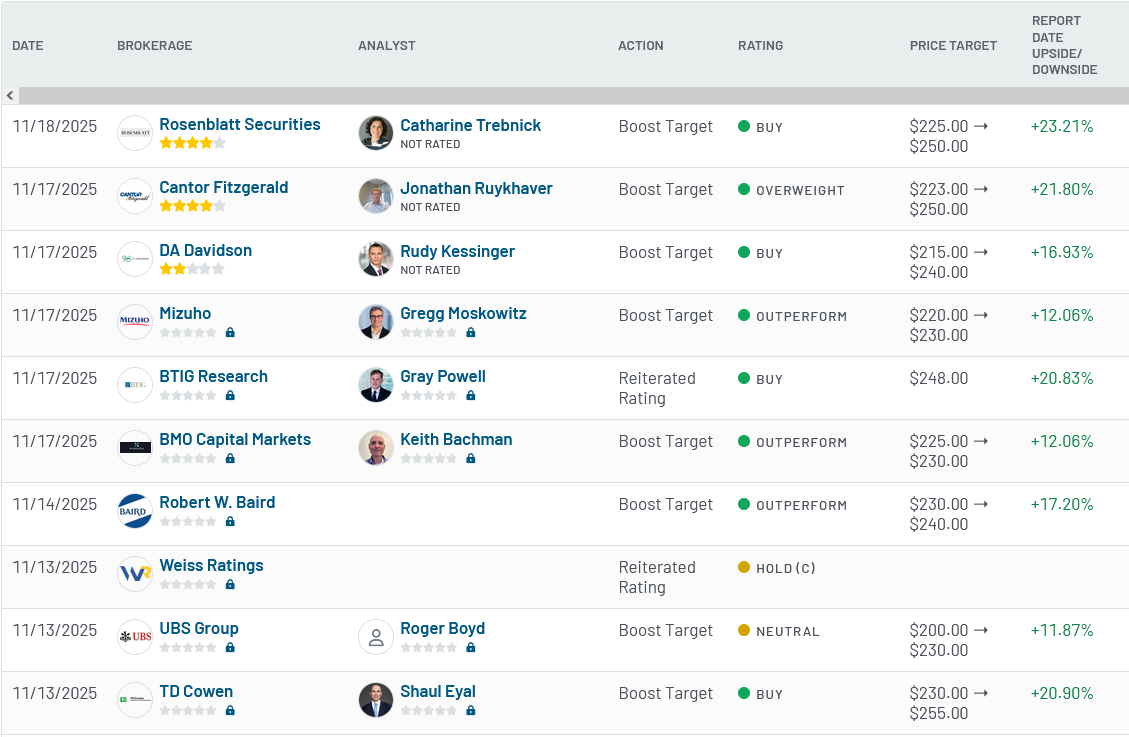Viewport: 1129px width, 737px height.
Task: Open the Robert W. Baird link
Action: tap(217, 502)
